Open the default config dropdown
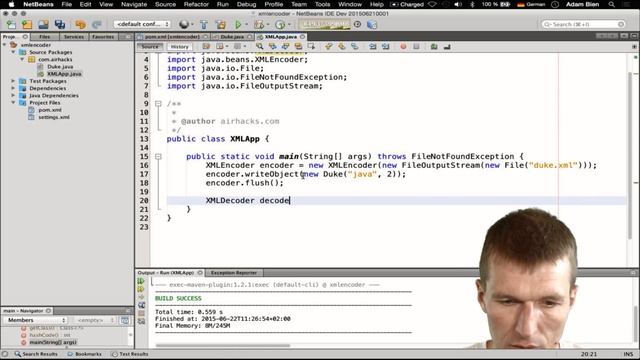Viewport: 640px width, 360px height. (x=142, y=24)
